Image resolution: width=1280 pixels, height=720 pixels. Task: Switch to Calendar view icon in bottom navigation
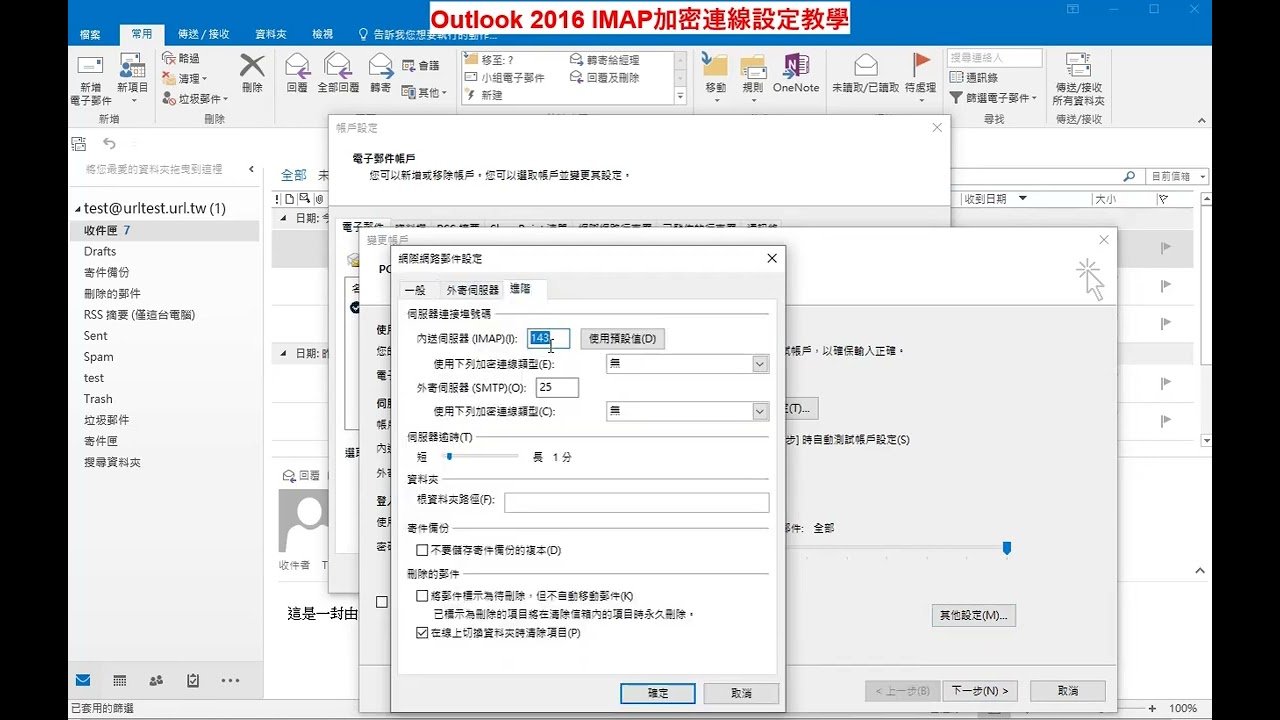119,680
